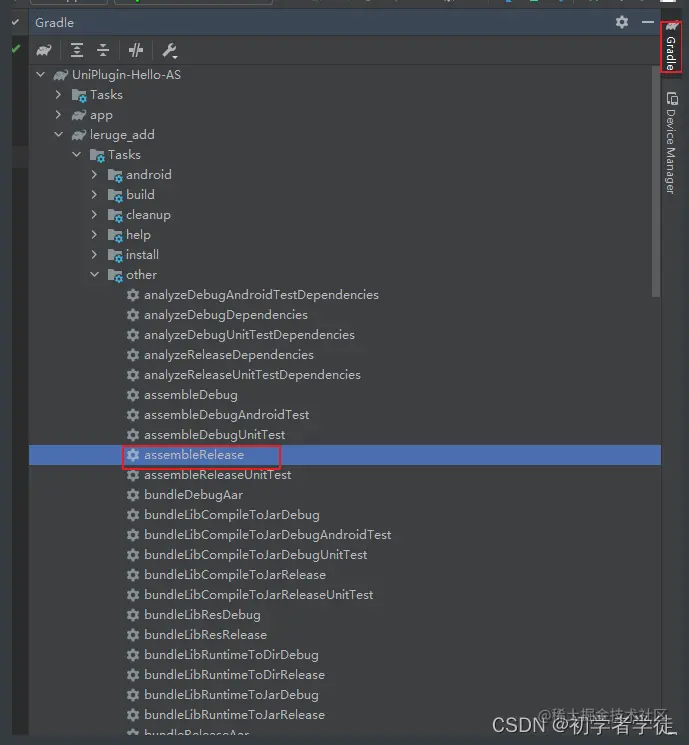Select bundleLibRuntimeToDirDebug task

(x=231, y=655)
